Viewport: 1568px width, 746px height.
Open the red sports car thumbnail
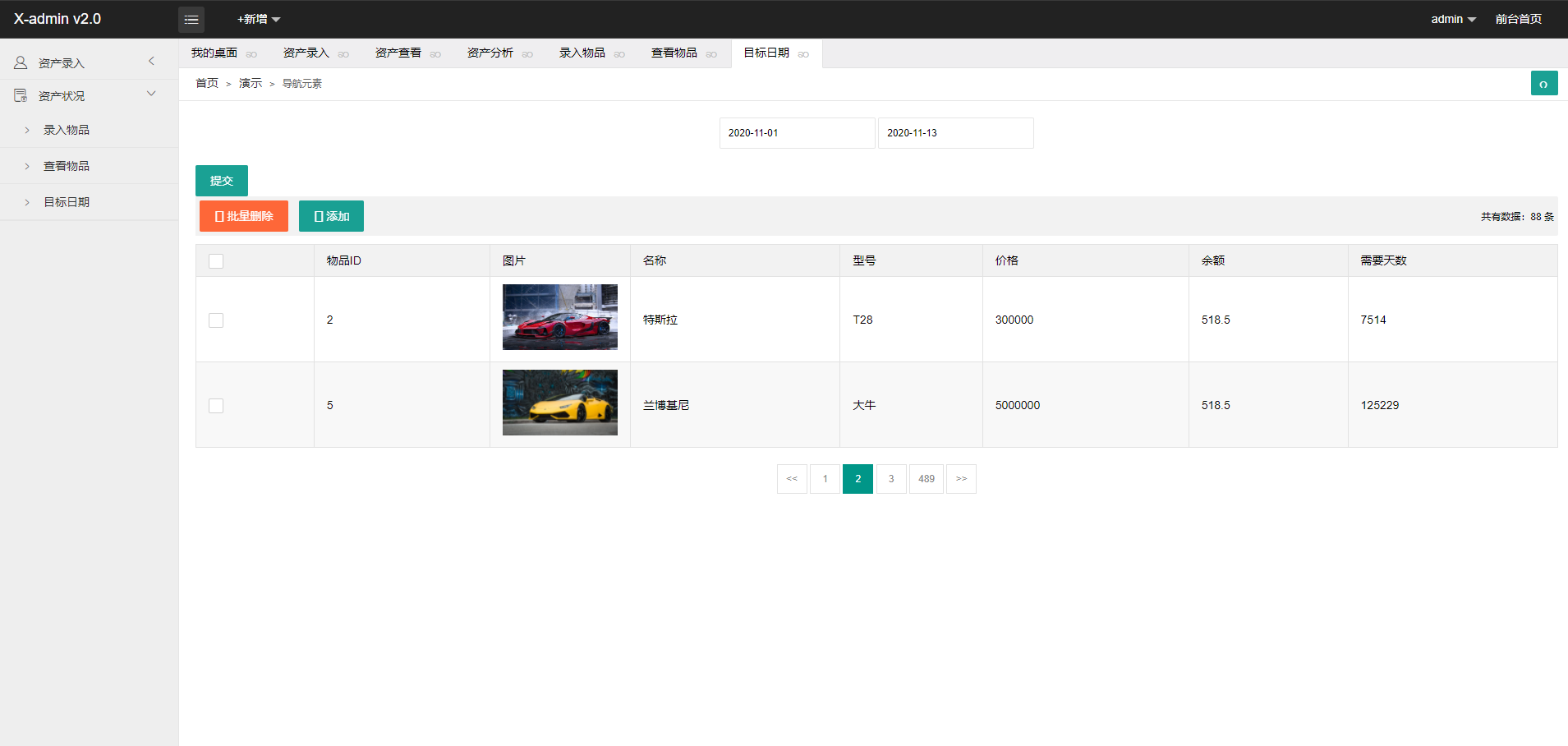(560, 317)
